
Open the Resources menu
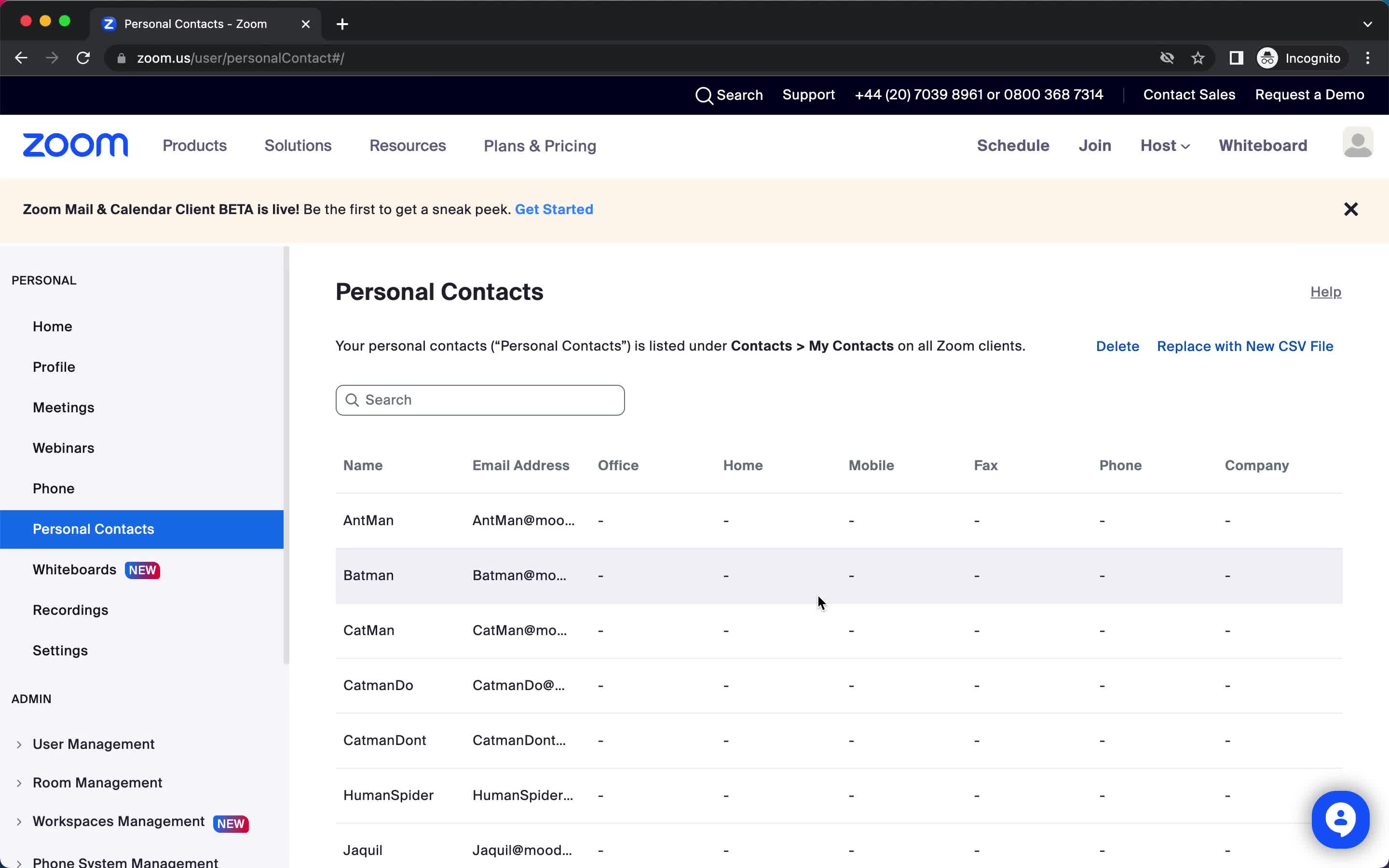pos(408,146)
